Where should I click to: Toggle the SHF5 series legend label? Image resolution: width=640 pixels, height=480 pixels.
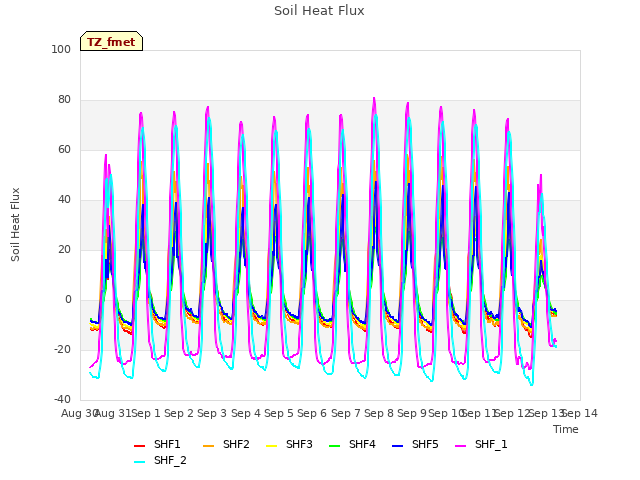(425, 444)
